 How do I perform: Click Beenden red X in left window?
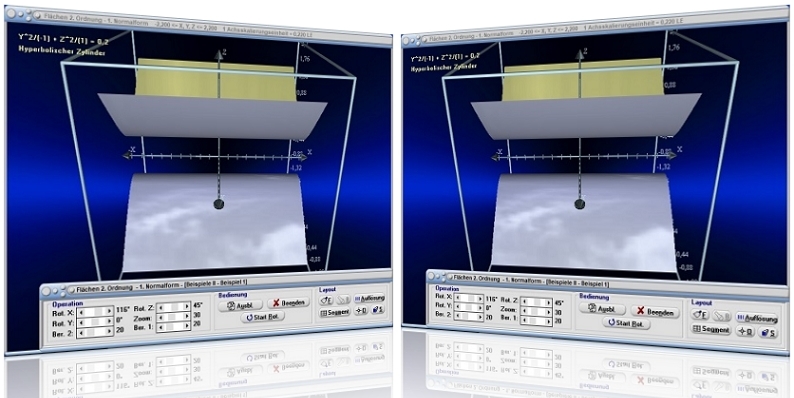(288, 302)
